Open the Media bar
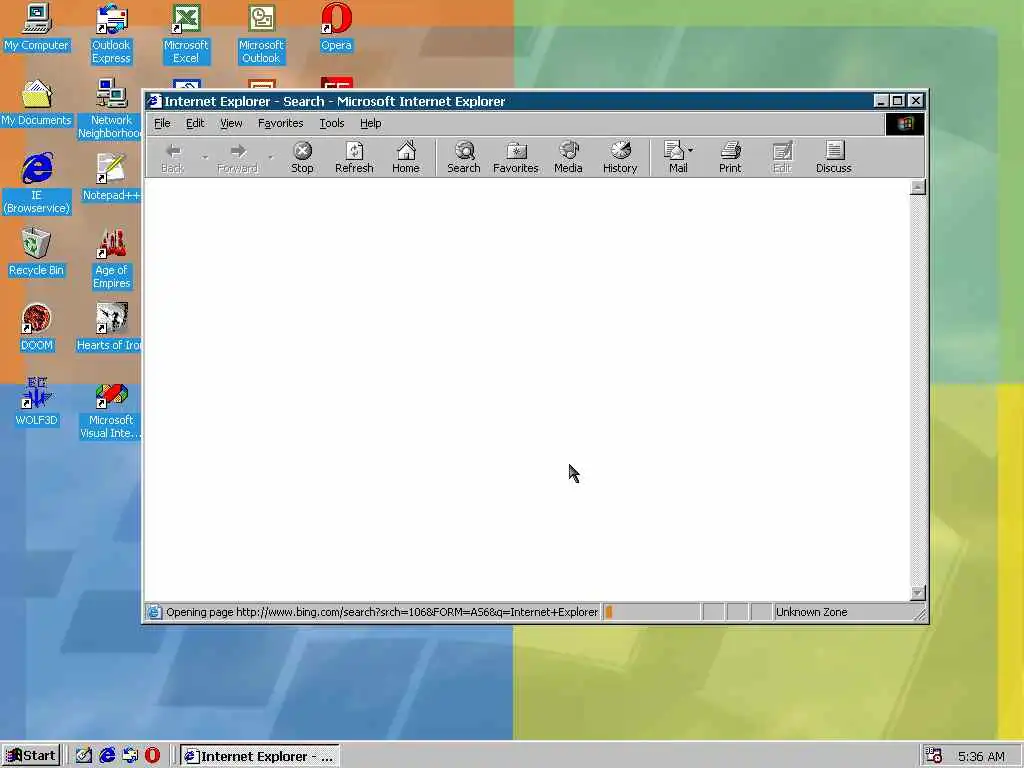The height and width of the screenshot is (768, 1024). point(568,157)
